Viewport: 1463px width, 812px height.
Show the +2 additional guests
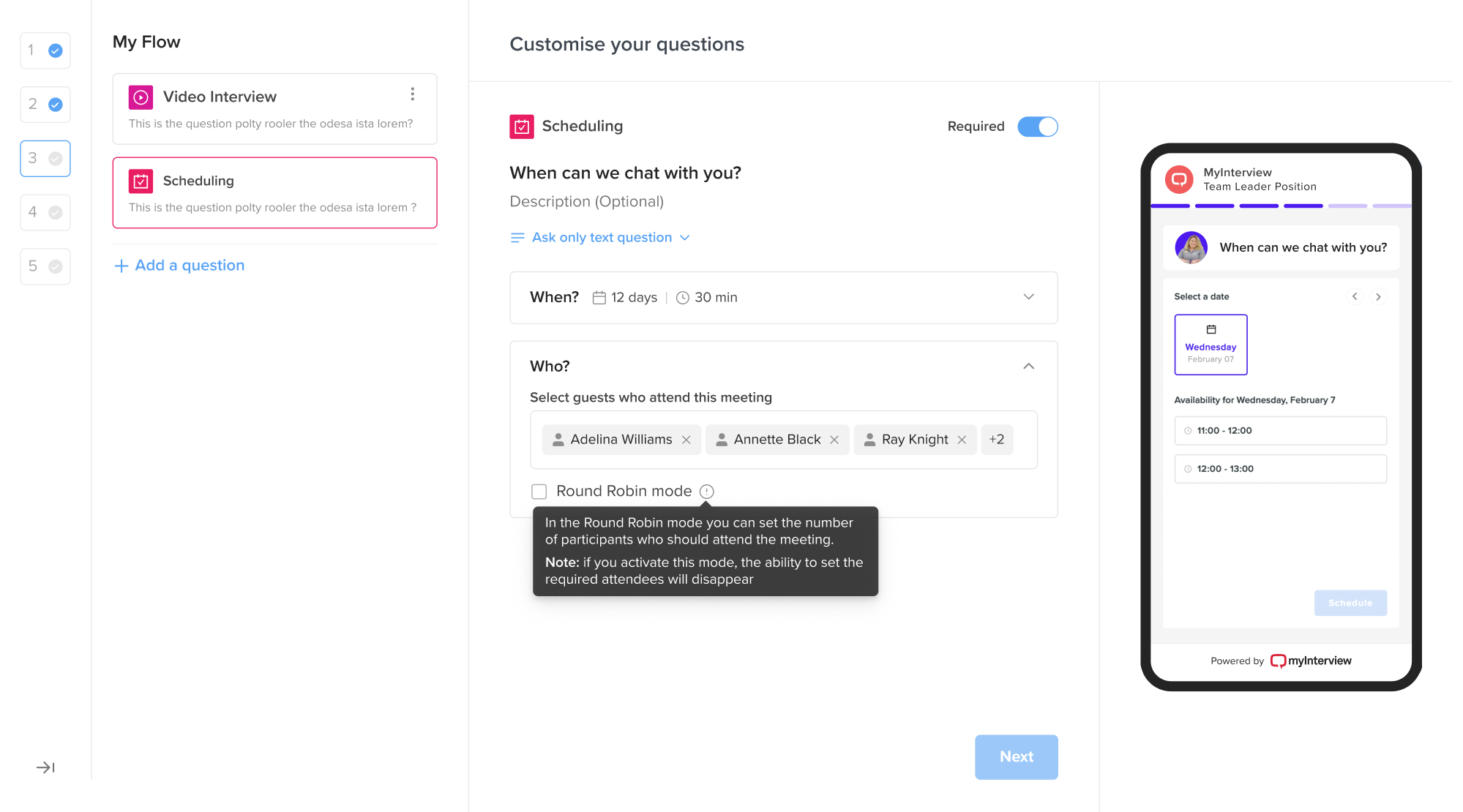coord(997,440)
